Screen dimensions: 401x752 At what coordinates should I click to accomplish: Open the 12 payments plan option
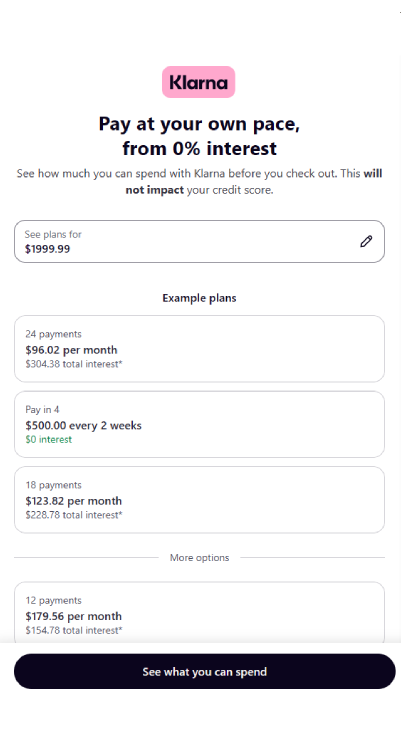coord(200,612)
